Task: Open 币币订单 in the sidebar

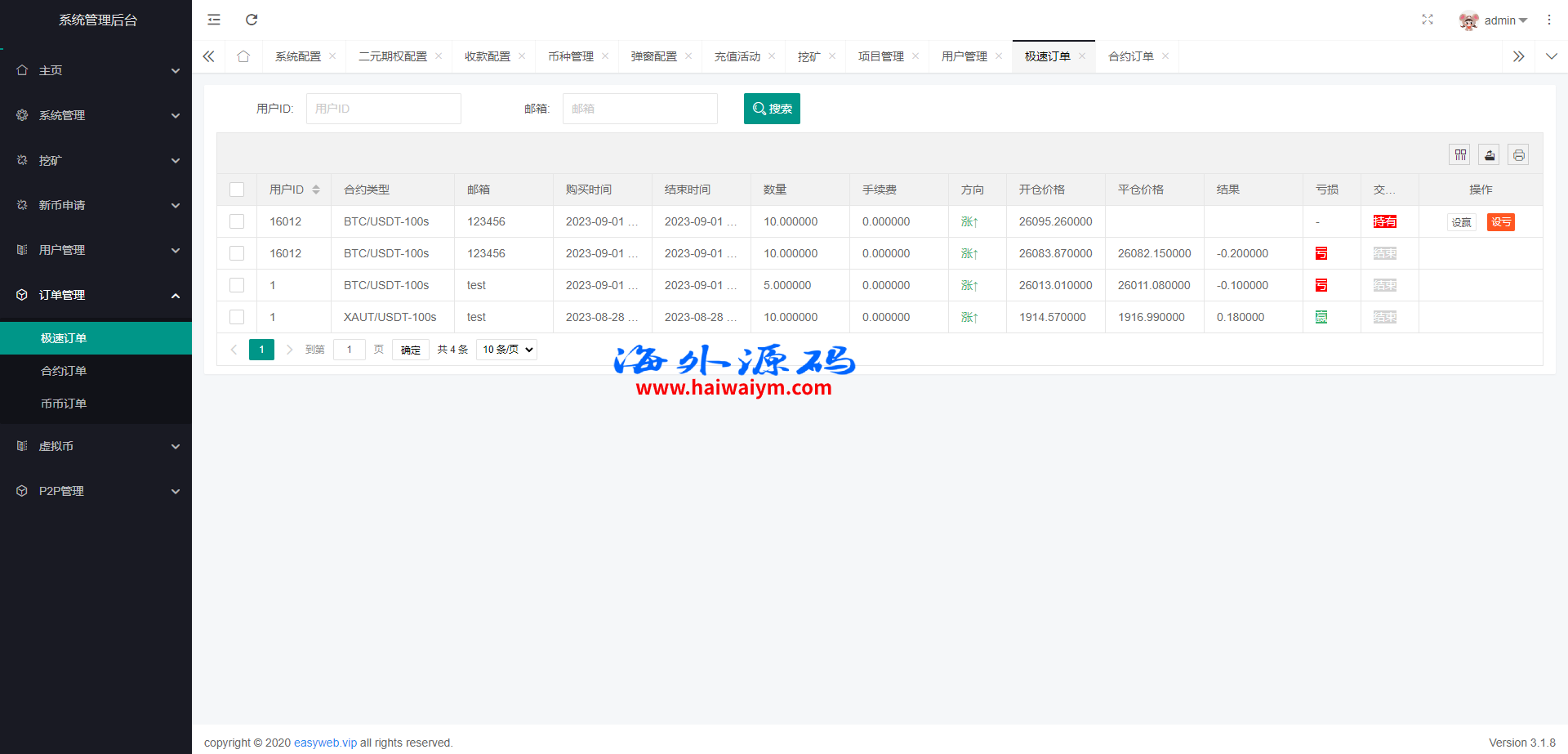Action: [x=64, y=404]
